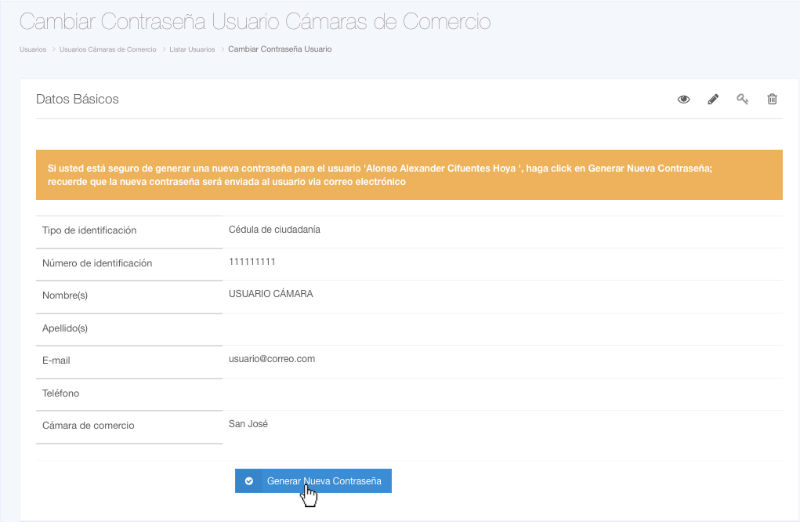Viewport: 800px width, 522px height.
Task: Select the Tipo de identificación label
Action: pyautogui.click(x=89, y=231)
